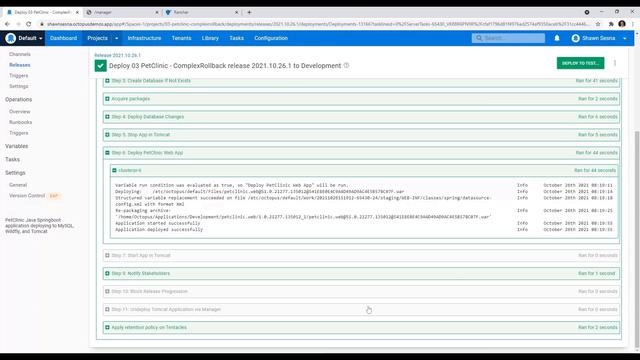Open Triggers below Releases in sidebar
This screenshot has height=360, width=640.
pos(19,76)
